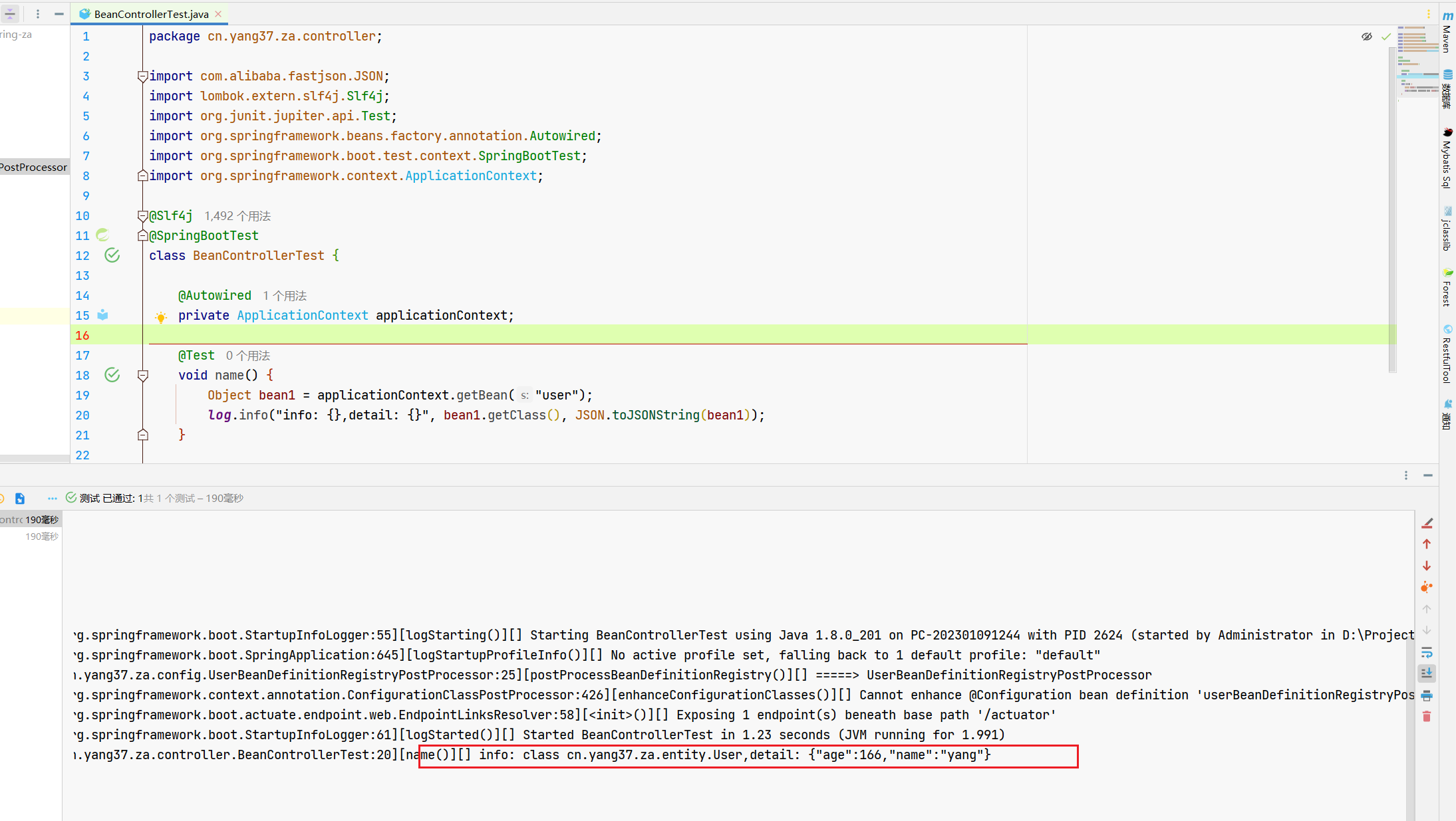The image size is (1456, 821).
Task: Open the 通知 notifications panel
Action: pyautogui.click(x=1447, y=415)
